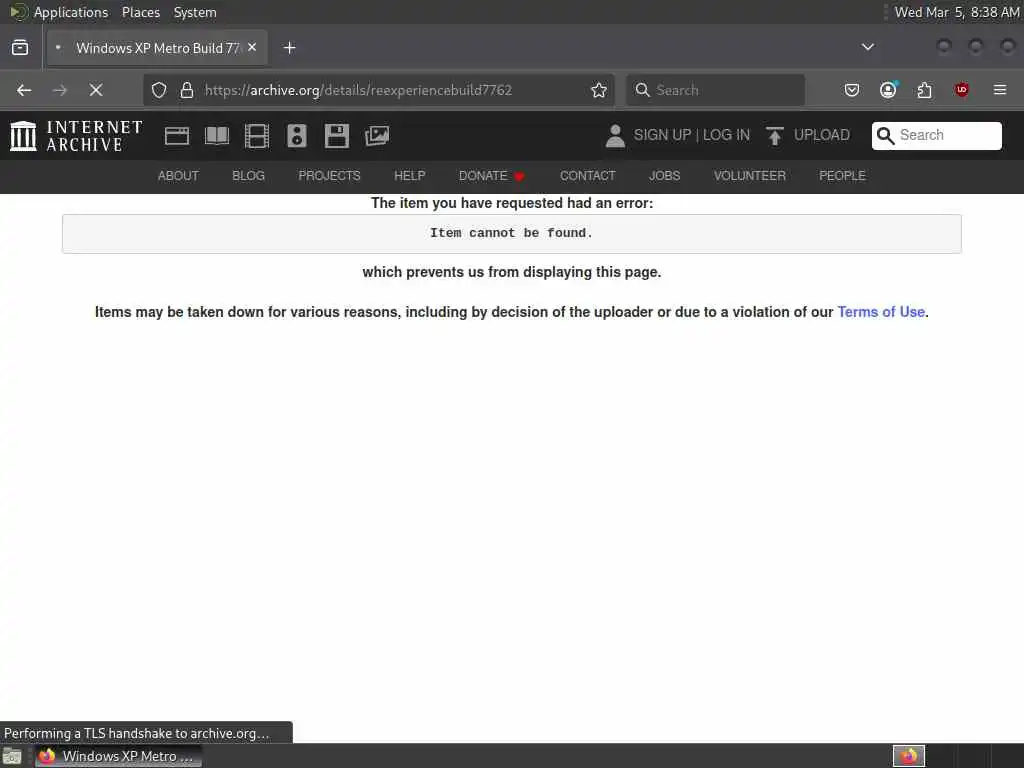The height and width of the screenshot is (768, 1024).
Task: Open the Images icon
Action: pyautogui.click(x=377, y=136)
